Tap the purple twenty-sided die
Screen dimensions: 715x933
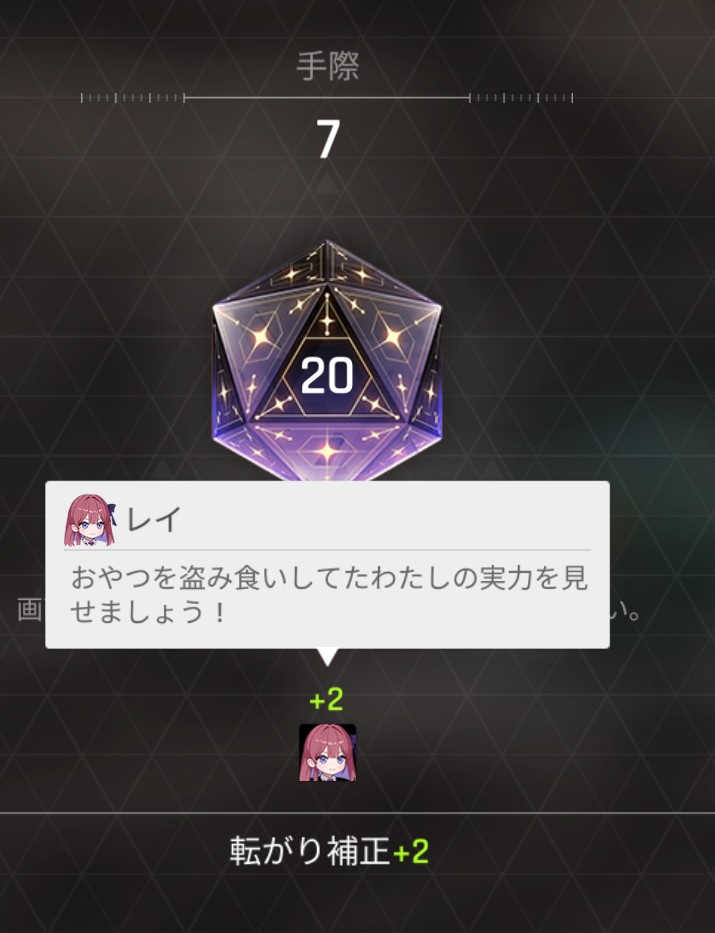click(x=327, y=362)
